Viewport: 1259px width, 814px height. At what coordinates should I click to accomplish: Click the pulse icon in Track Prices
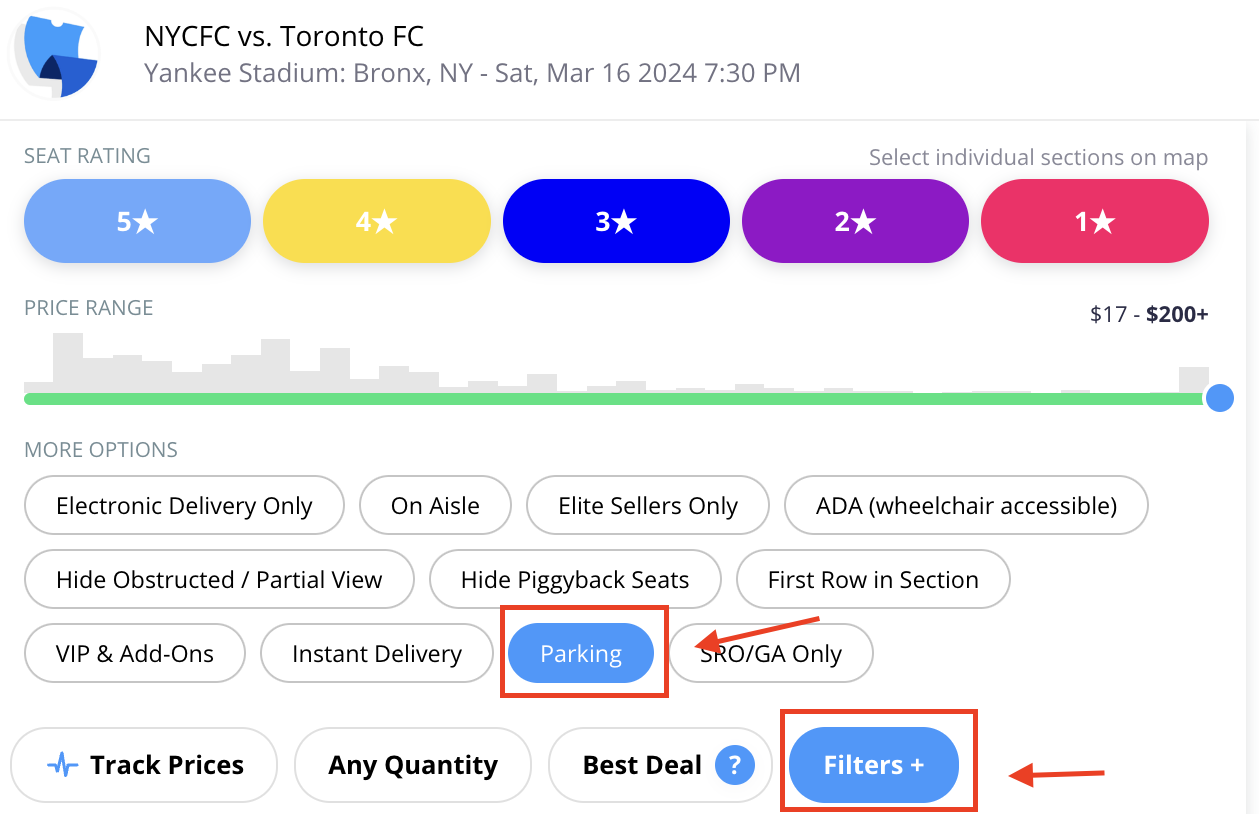[x=63, y=766]
